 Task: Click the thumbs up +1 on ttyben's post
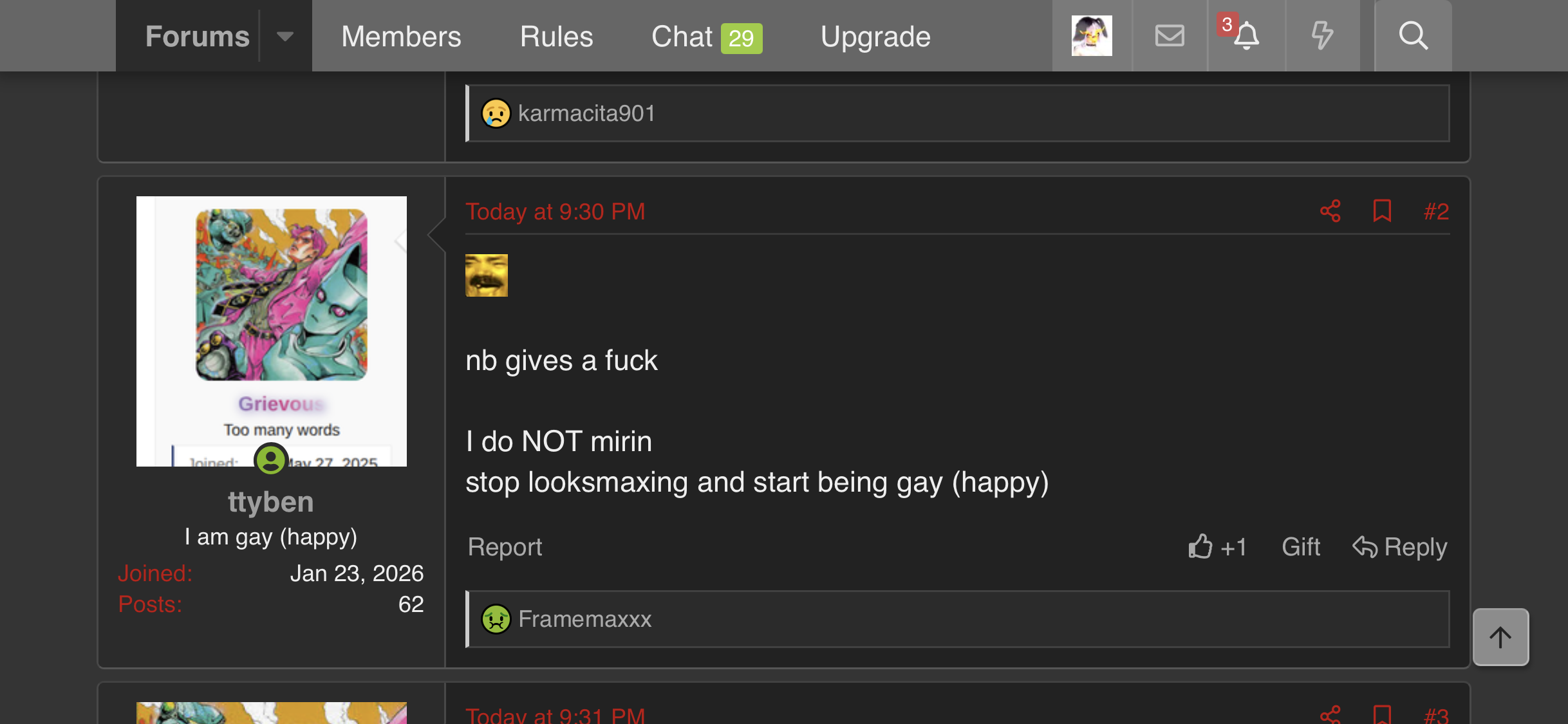pos(1217,547)
